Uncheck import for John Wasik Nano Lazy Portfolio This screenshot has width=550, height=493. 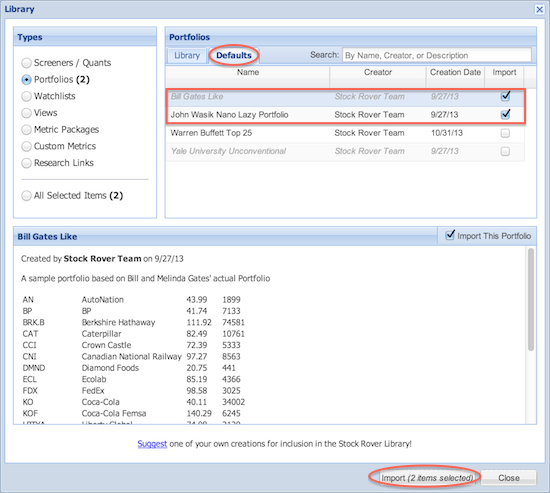pos(505,114)
